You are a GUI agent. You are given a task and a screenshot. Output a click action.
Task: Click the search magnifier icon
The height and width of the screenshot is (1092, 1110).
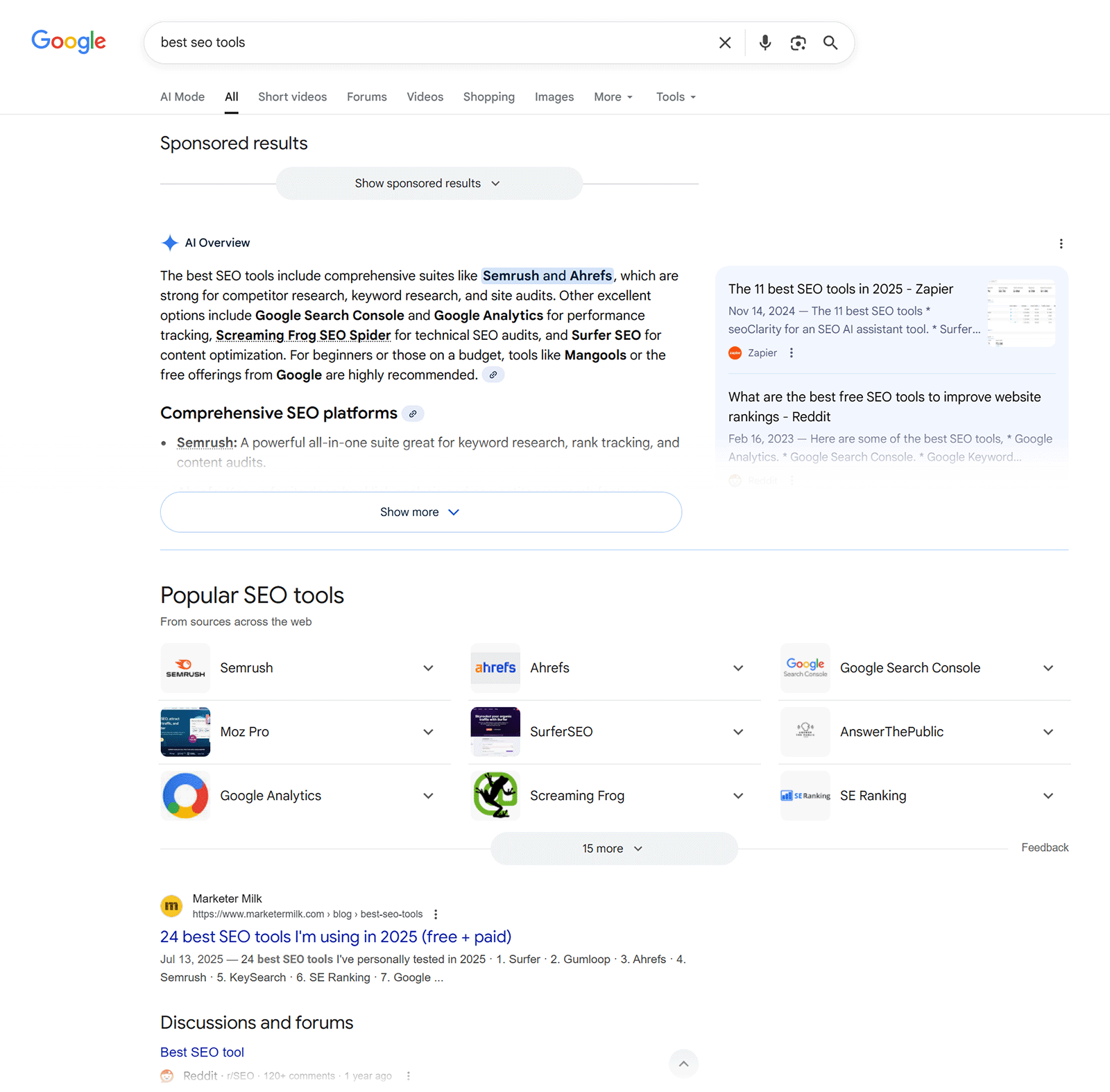(830, 42)
